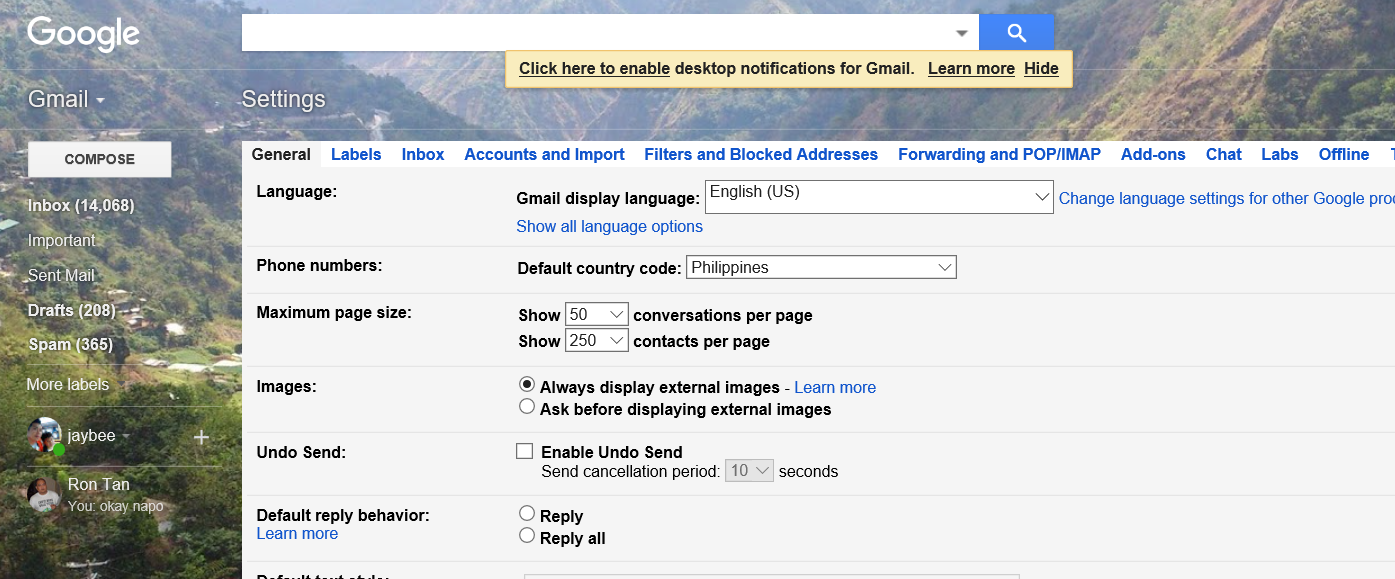Click Learn more under Default reply behavior
Image resolution: width=1395 pixels, height=579 pixels.
coord(297,533)
